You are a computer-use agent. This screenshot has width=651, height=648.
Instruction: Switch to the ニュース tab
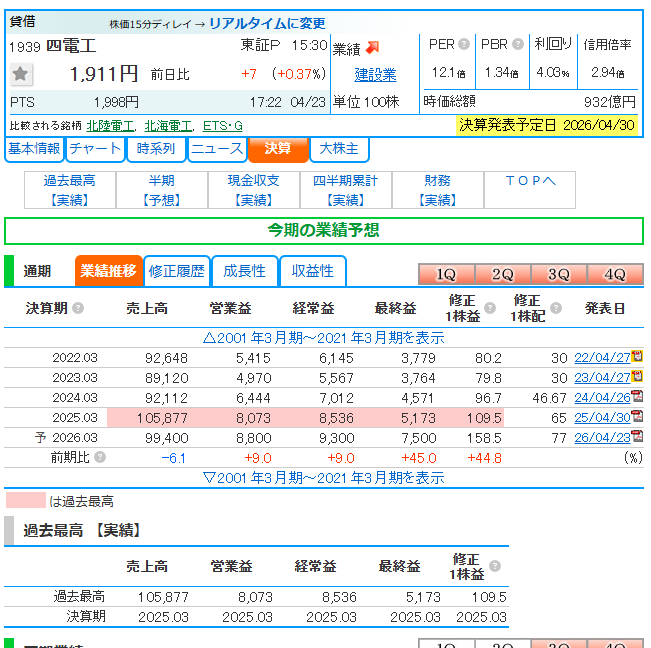click(217, 149)
